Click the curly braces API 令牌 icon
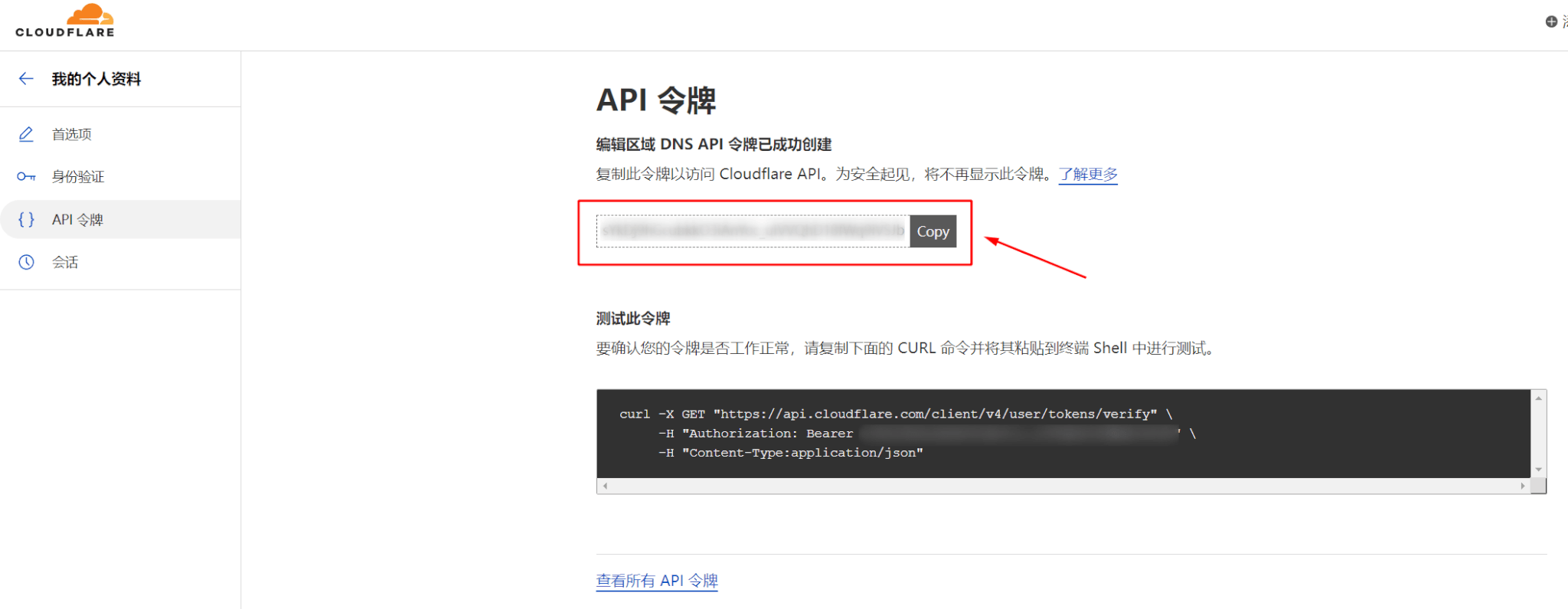This screenshot has width=1568, height=609. (26, 220)
